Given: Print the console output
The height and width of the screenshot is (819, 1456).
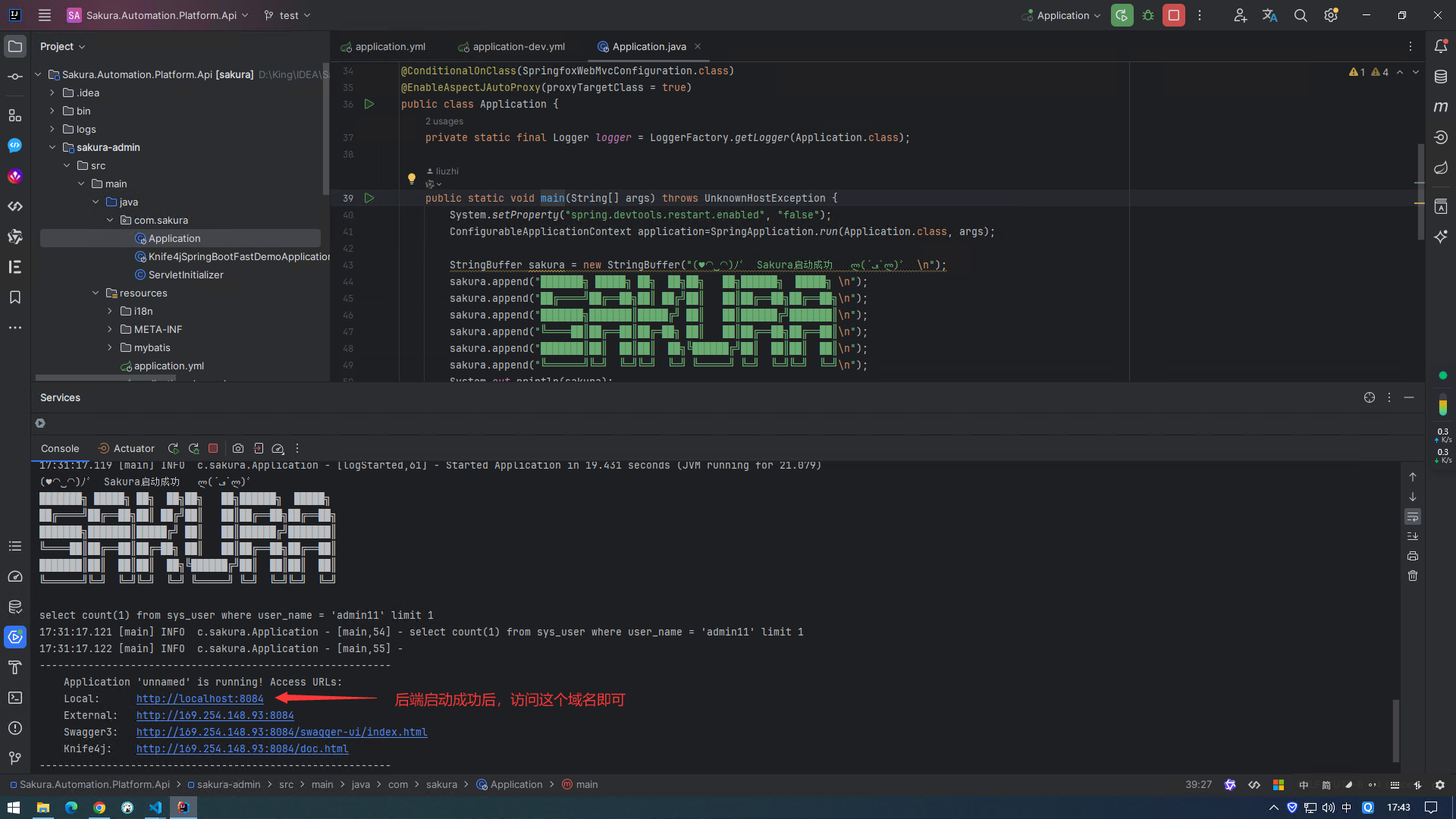Looking at the screenshot, I should pyautogui.click(x=1413, y=556).
